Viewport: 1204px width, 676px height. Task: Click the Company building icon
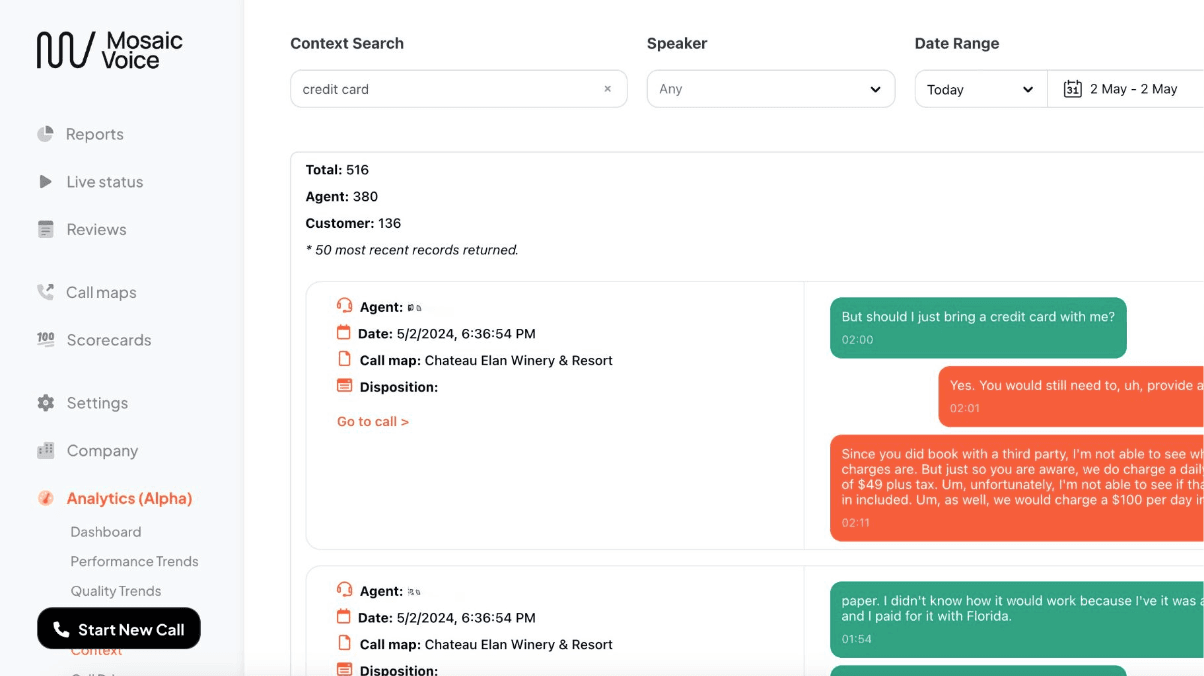click(x=45, y=450)
